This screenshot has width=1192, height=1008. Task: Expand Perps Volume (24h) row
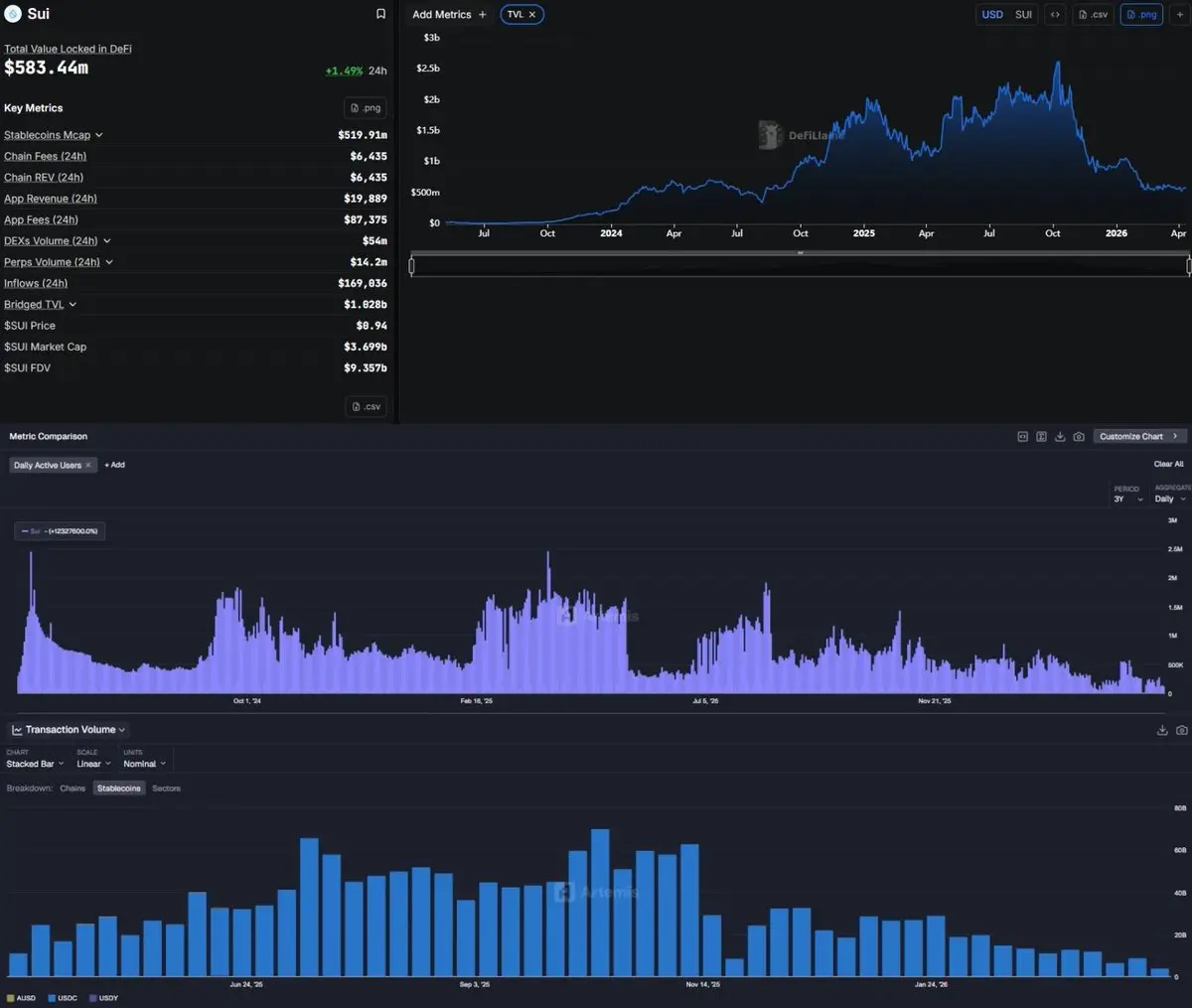(109, 262)
